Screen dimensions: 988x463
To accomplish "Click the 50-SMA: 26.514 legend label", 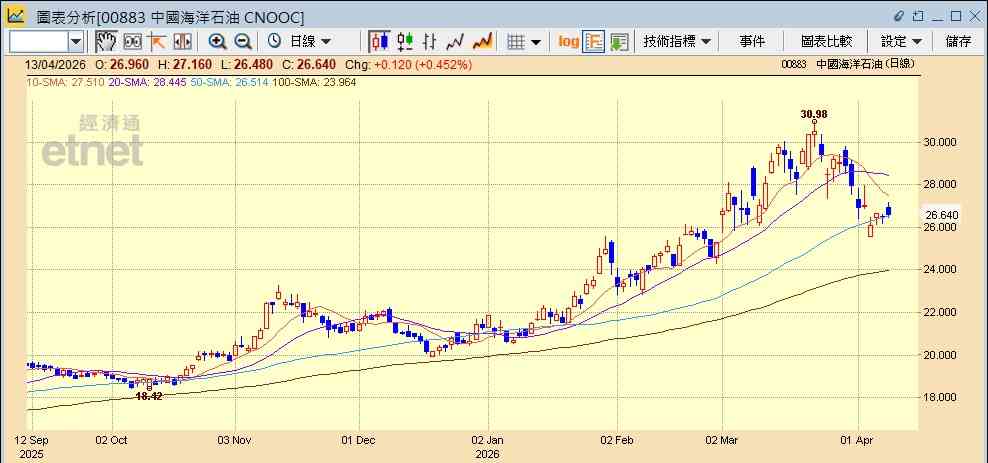I will 229,82.
